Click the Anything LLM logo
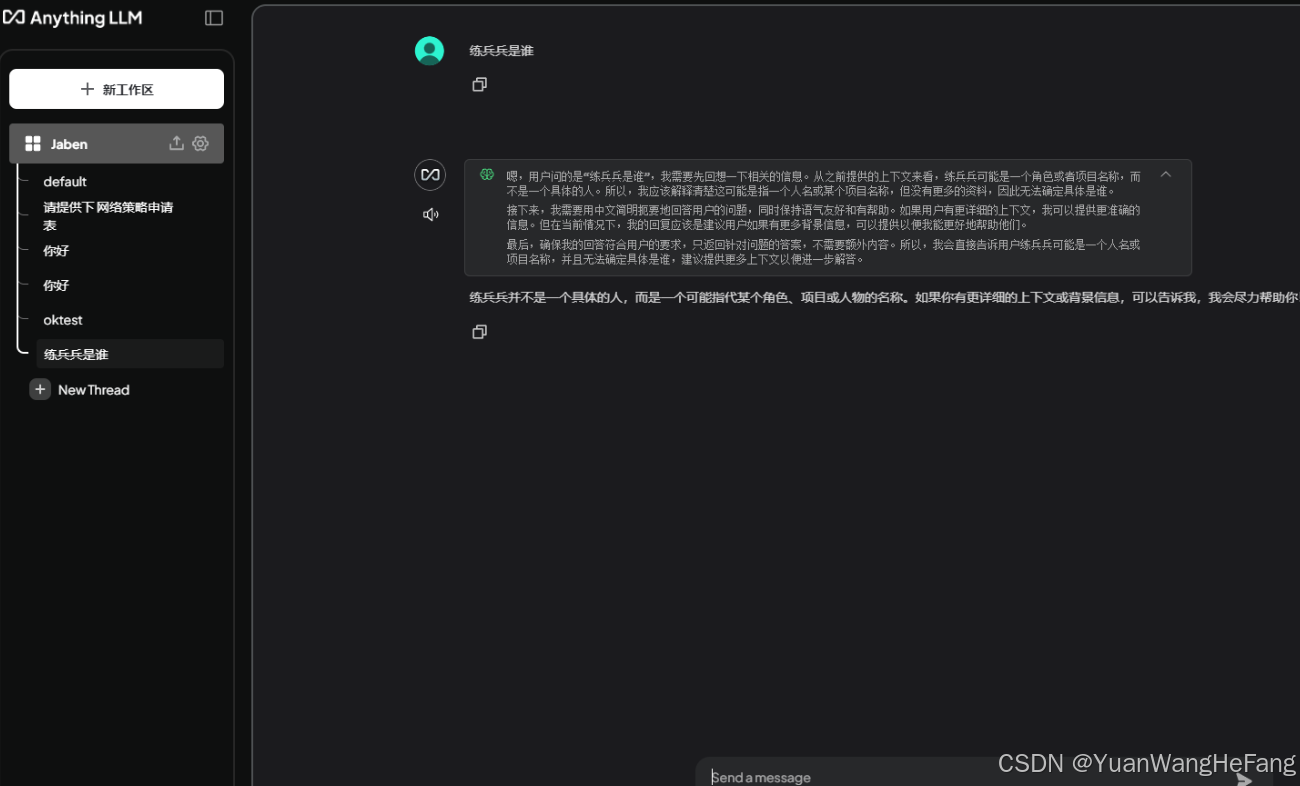The height and width of the screenshot is (786, 1300). pyautogui.click(x=73, y=17)
